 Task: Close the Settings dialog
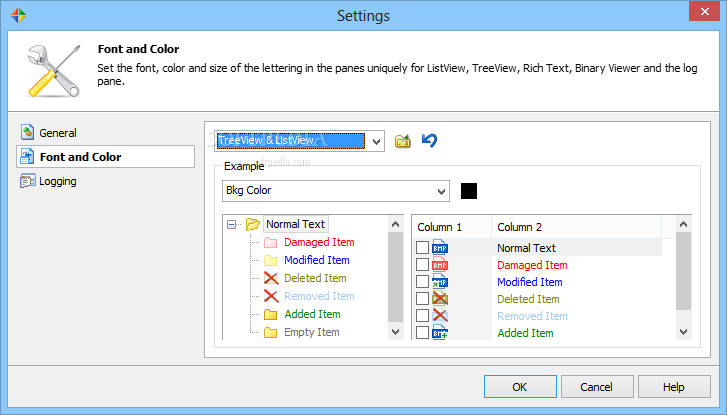(704, 11)
